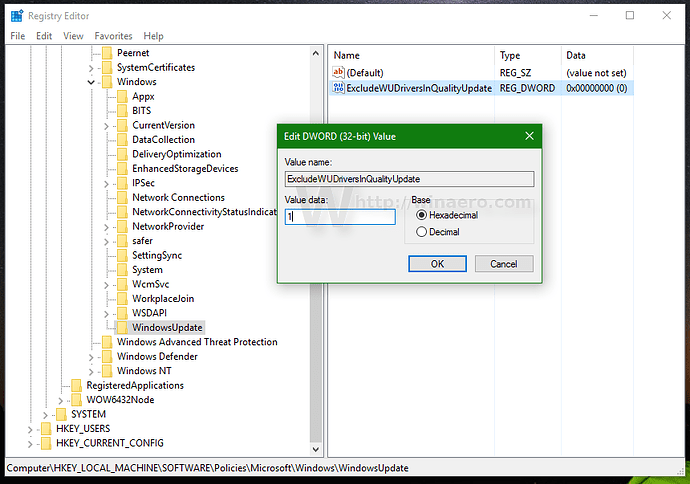The image size is (690, 484).
Task: Click the DataCollection folder icon
Action: (x=122, y=140)
